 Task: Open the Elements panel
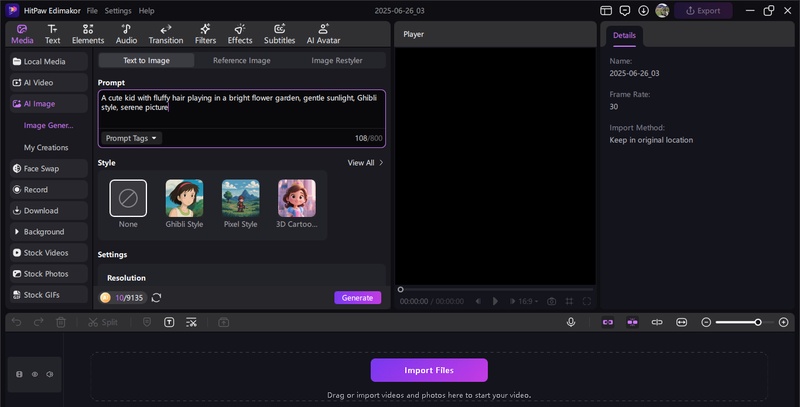tap(88, 34)
